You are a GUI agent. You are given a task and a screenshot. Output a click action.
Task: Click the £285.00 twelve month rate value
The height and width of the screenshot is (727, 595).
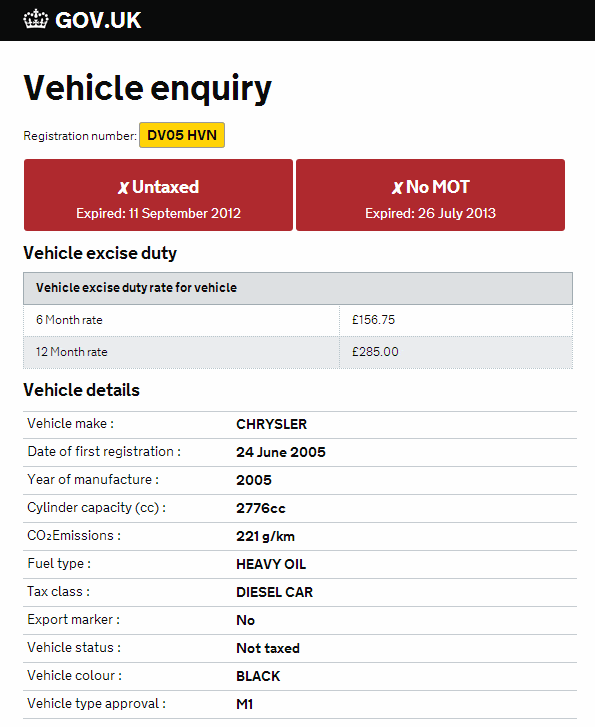click(375, 352)
